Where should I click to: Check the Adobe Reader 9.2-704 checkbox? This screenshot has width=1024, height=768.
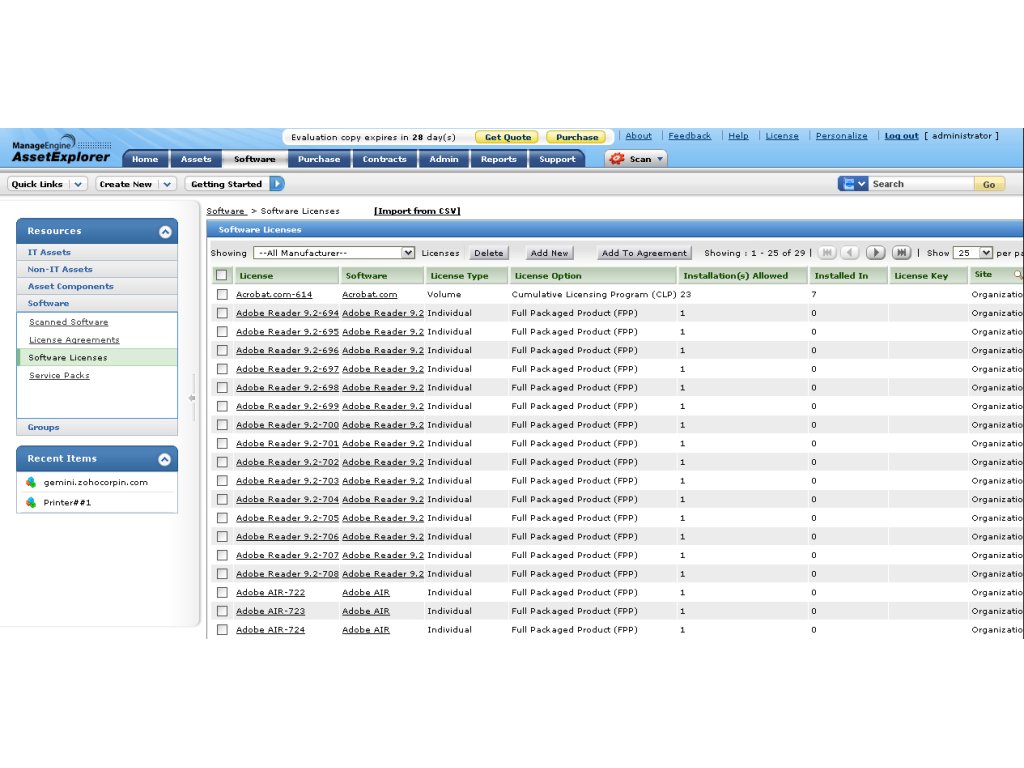pos(222,499)
